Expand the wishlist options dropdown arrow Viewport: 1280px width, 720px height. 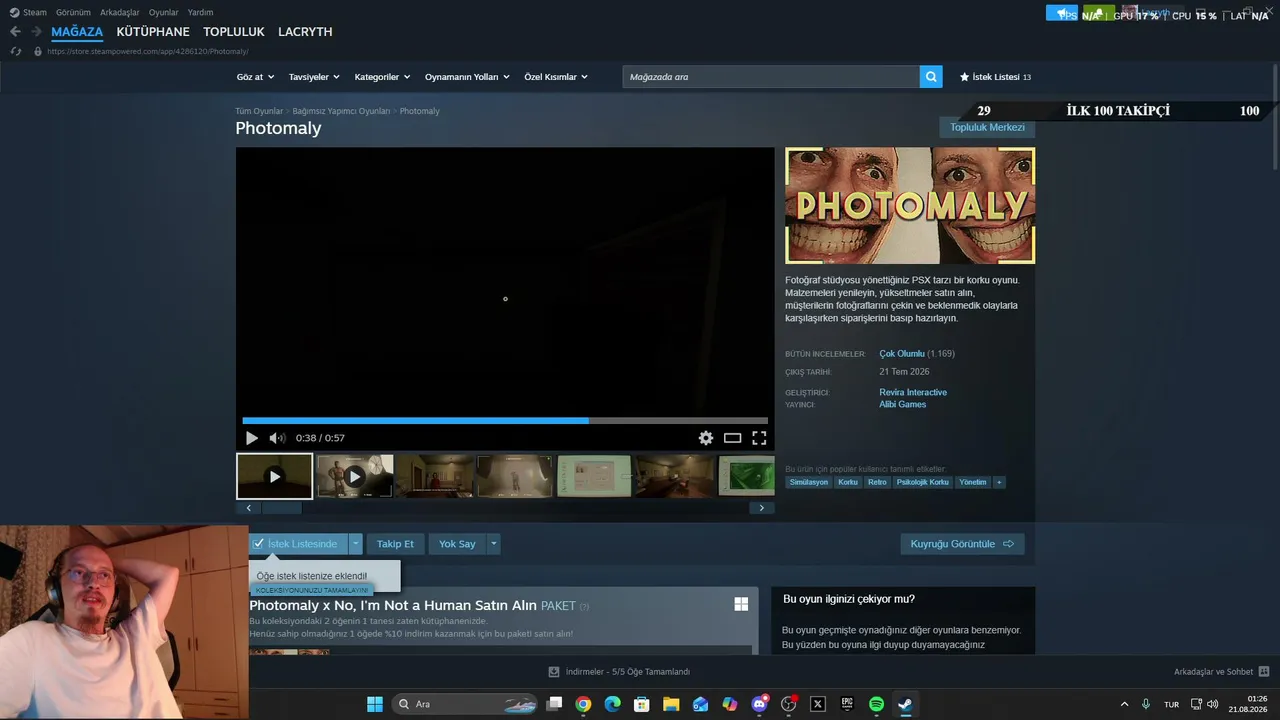[x=355, y=544]
